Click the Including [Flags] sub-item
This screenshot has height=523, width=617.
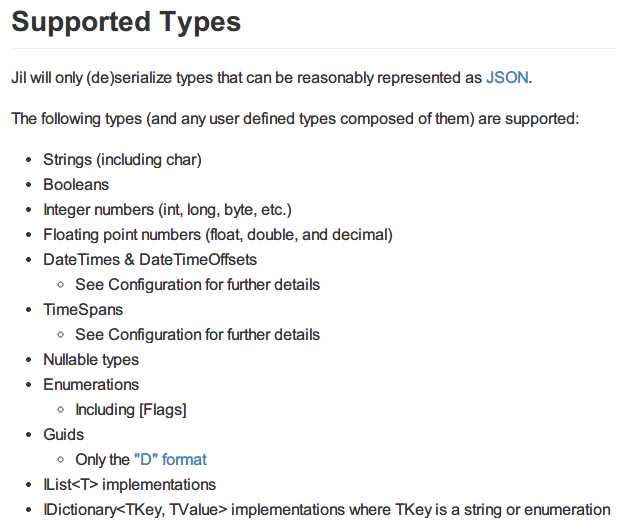(x=131, y=409)
